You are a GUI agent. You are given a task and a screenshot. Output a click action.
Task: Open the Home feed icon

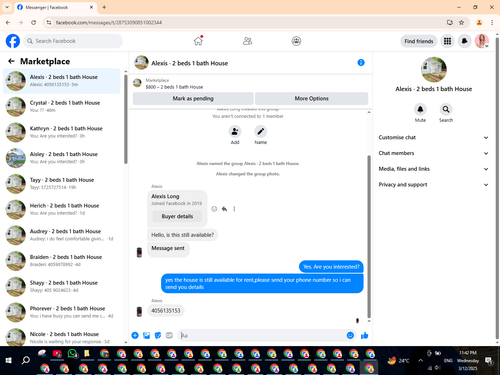point(198,41)
